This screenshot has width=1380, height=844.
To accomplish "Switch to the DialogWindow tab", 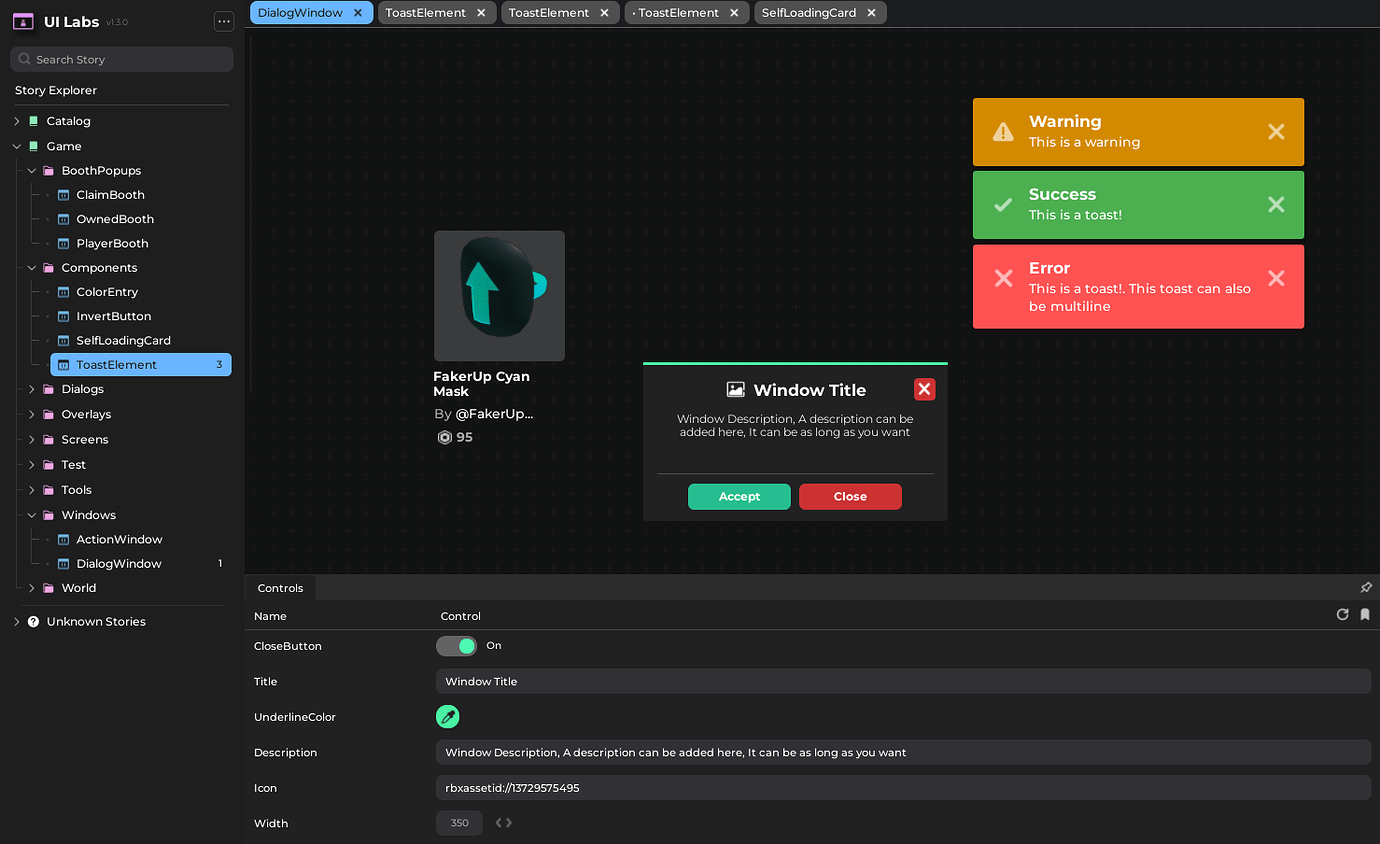I will [x=300, y=13].
